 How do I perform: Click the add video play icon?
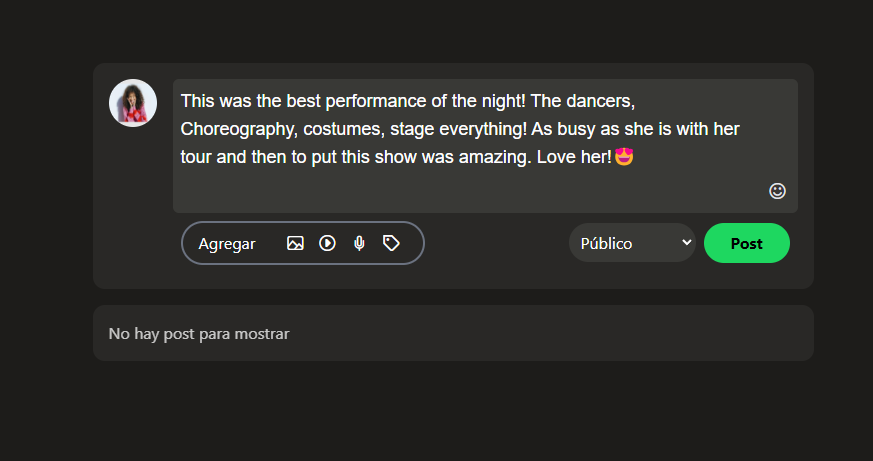[327, 243]
